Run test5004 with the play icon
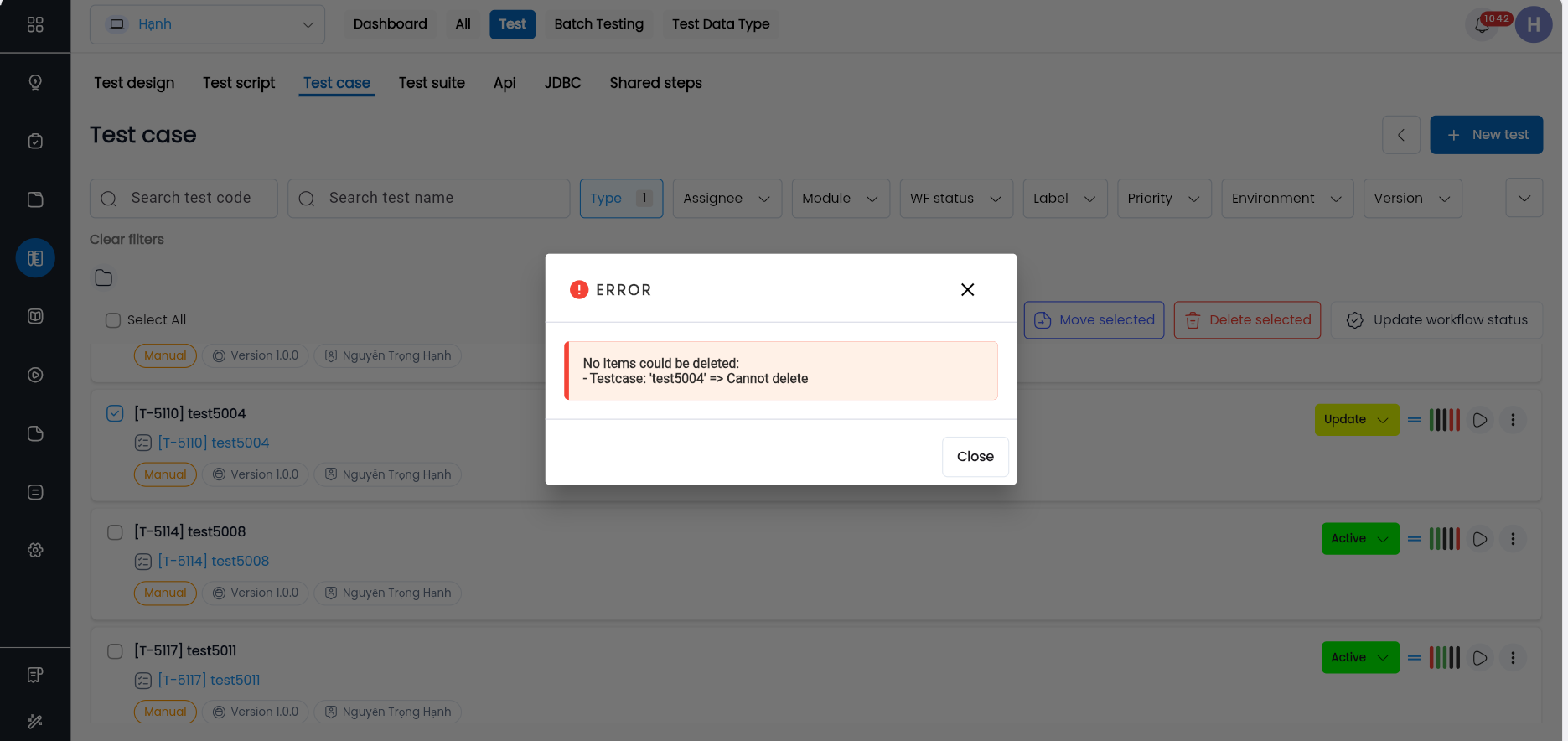Screen dimensions: 1568x741 coord(1480,420)
